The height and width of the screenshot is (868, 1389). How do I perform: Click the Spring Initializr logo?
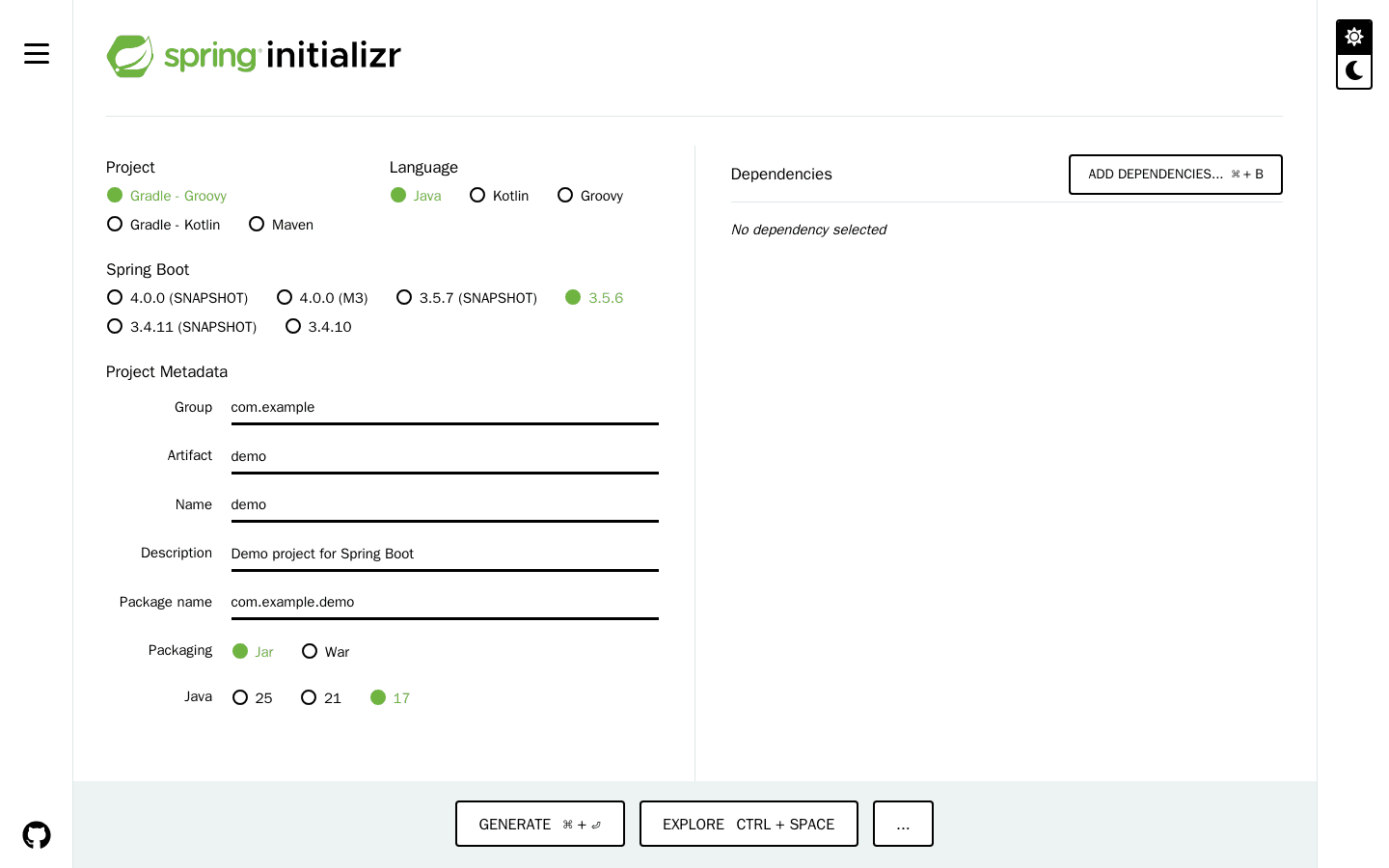[253, 55]
